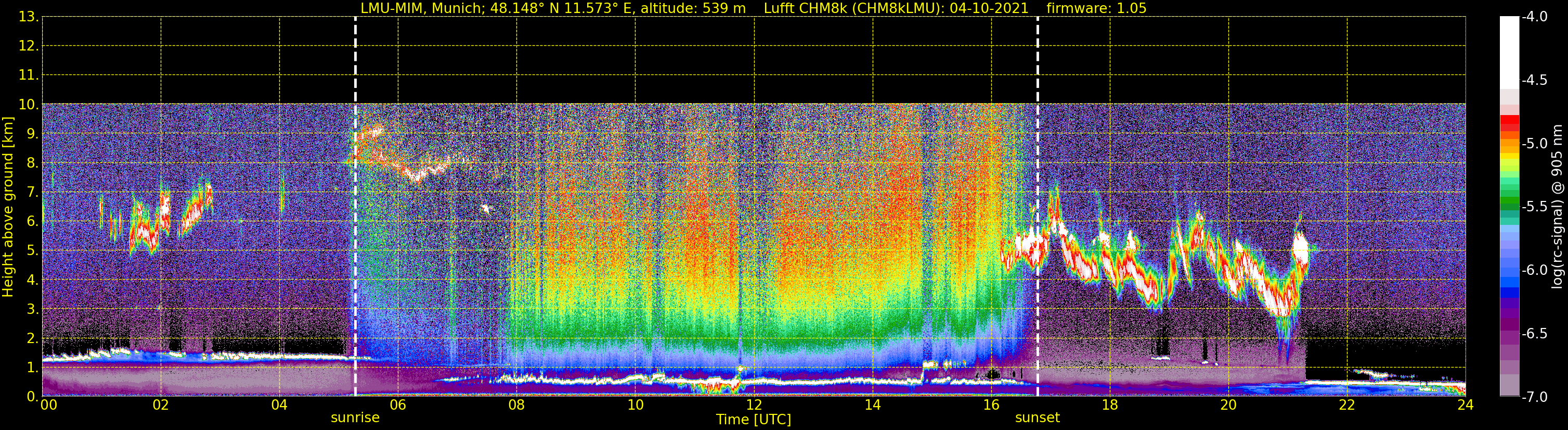Screen dimensions: 1568x430
Task: Click the 'Height above ground [km]' axis title
Action: (8, 207)
